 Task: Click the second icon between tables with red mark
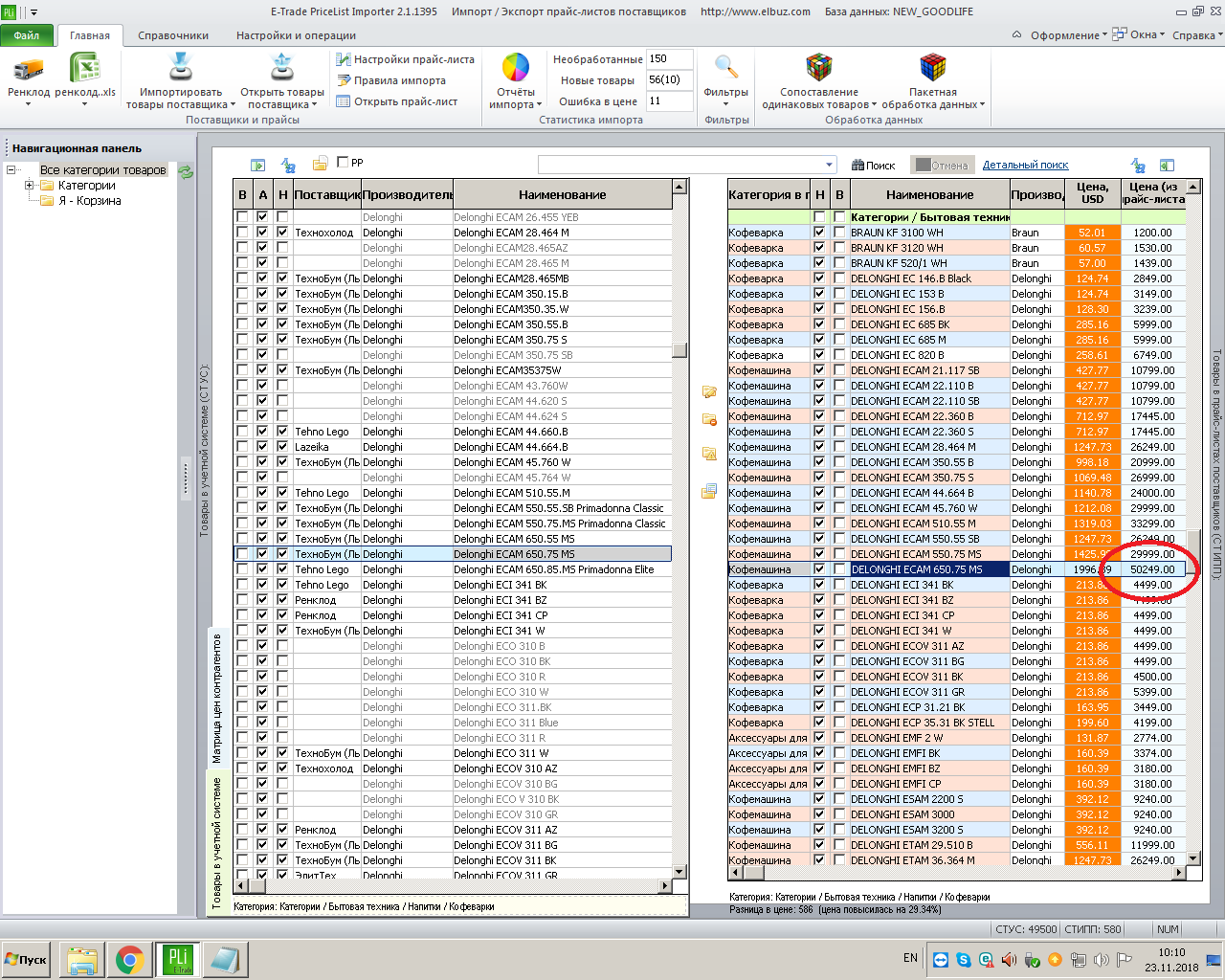[x=709, y=419]
